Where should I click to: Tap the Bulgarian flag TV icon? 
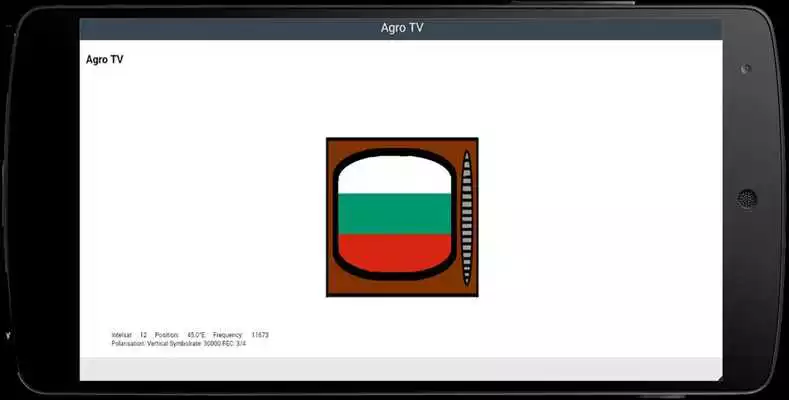402,217
